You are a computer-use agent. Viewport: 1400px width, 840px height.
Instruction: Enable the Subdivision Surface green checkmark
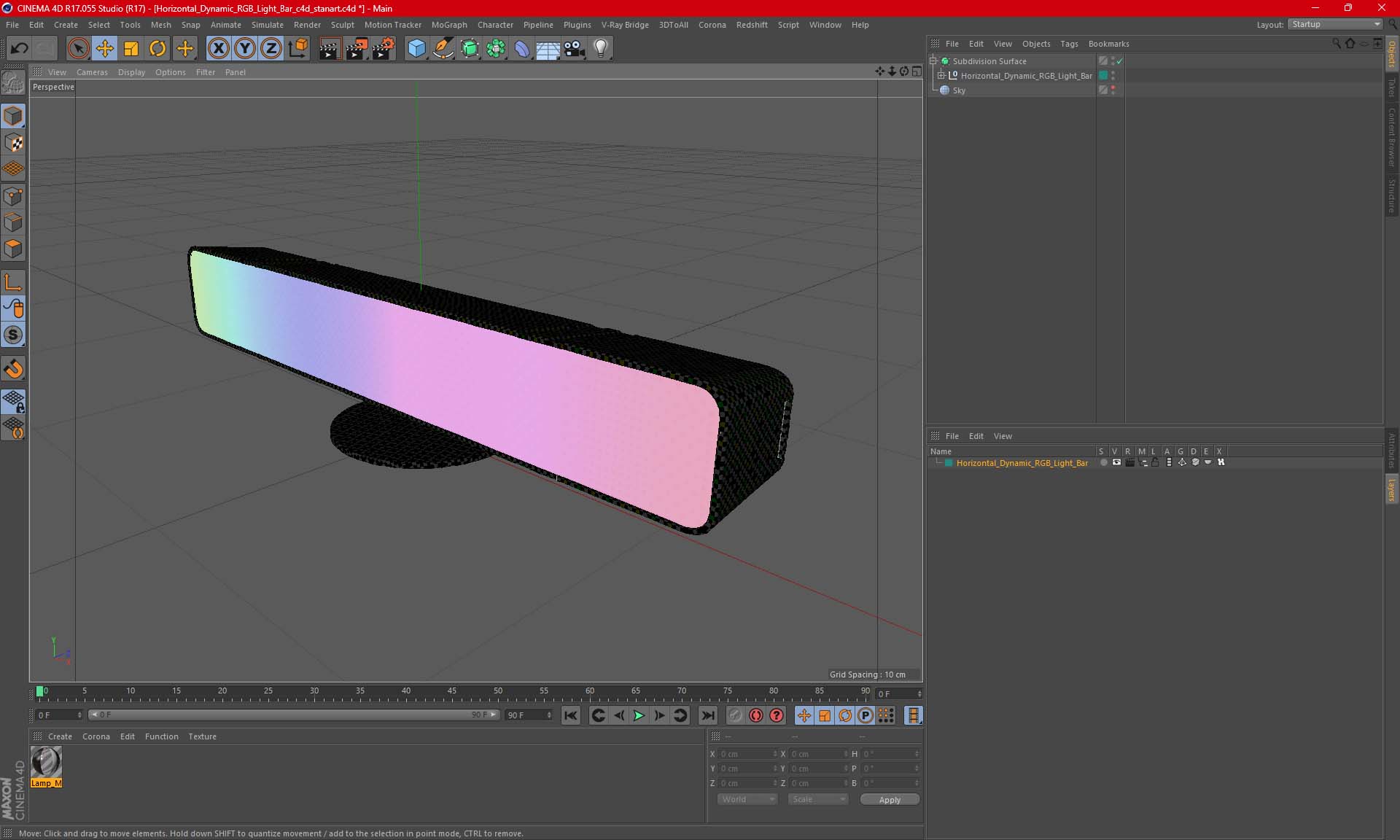[1119, 61]
